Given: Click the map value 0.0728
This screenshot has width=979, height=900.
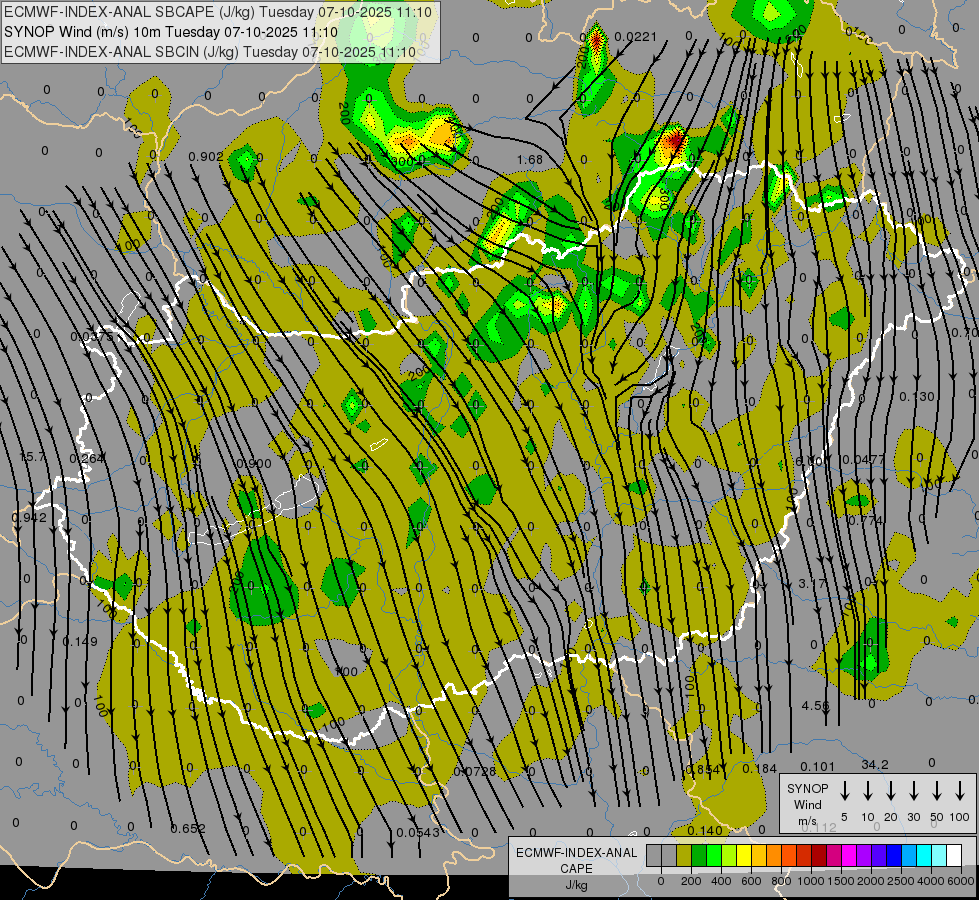Looking at the screenshot, I should 475,772.
